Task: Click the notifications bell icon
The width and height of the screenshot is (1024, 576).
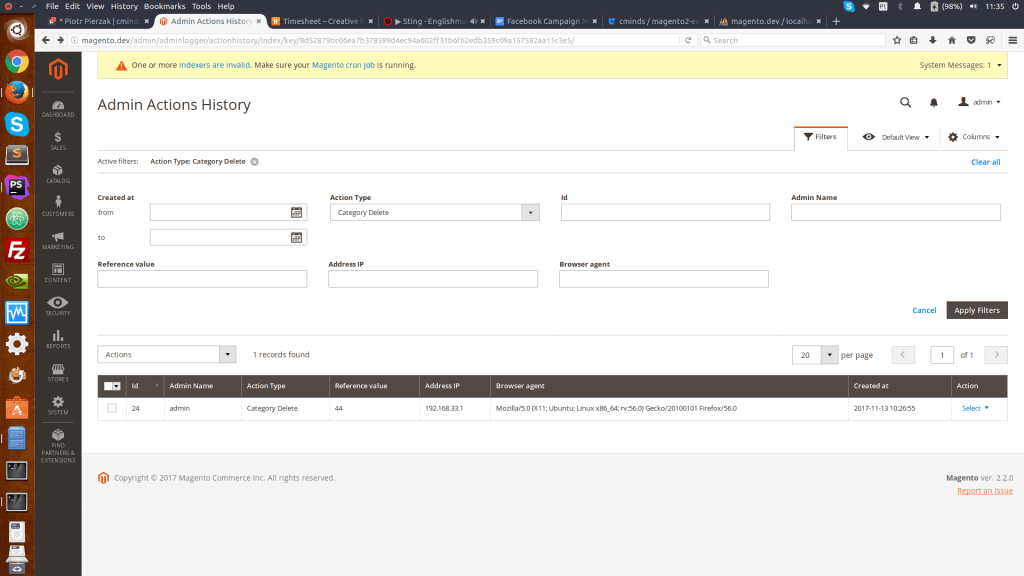Action: pyautogui.click(x=934, y=102)
